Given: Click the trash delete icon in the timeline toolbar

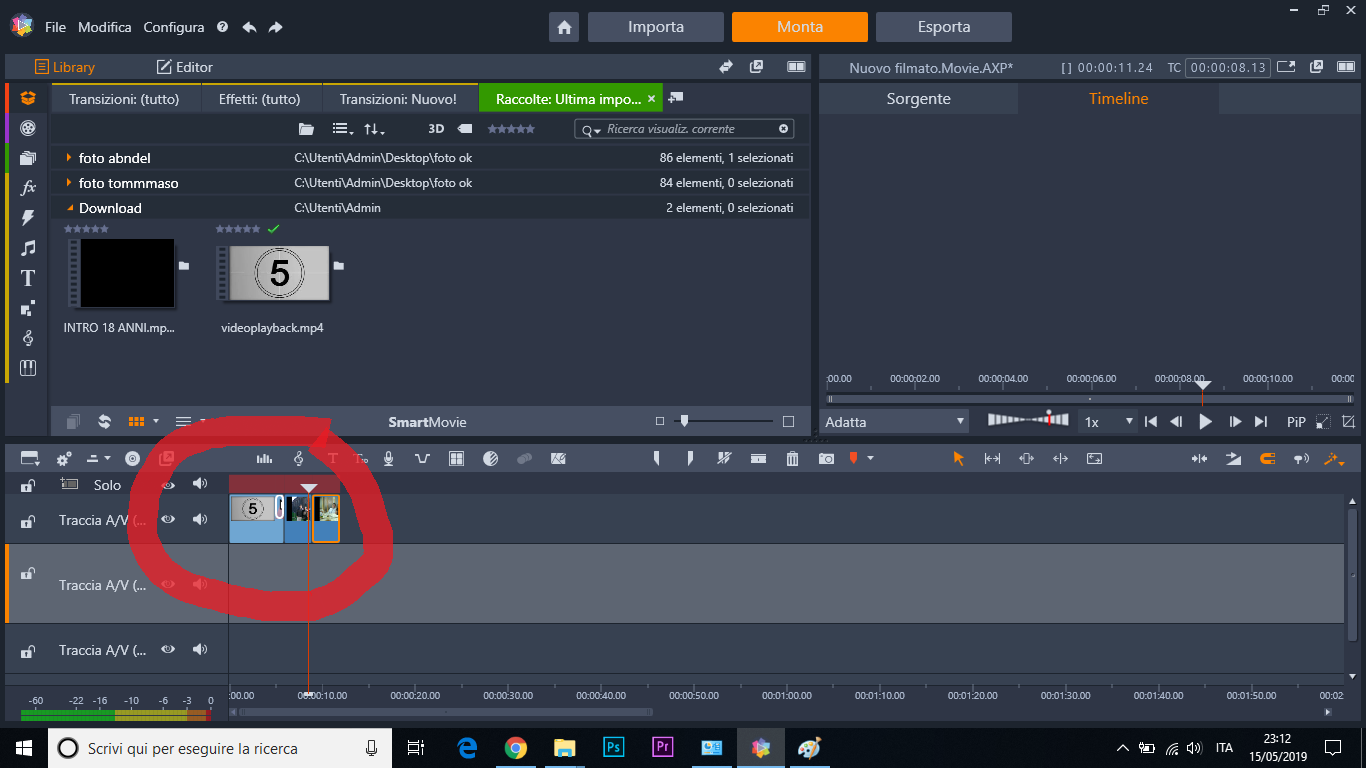Looking at the screenshot, I should point(792,458).
